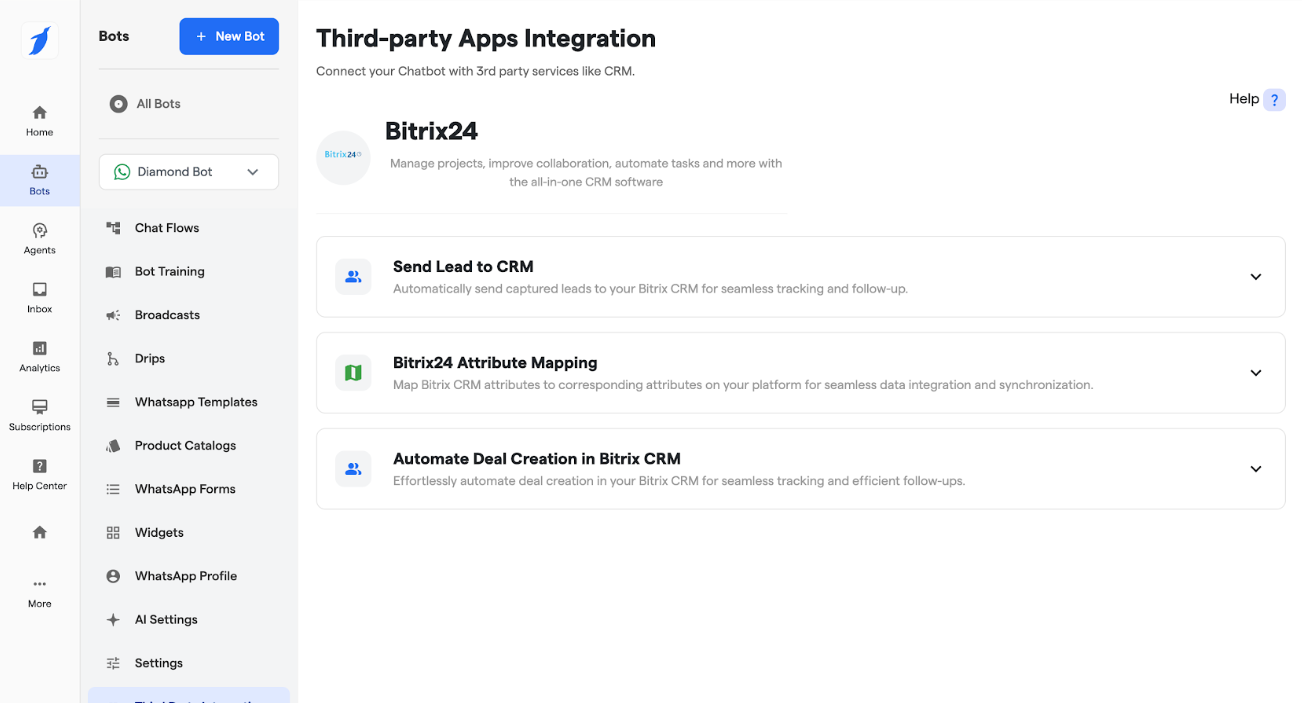The width and height of the screenshot is (1302, 703).
Task: Create a bot with New Bot button
Action: click(229, 36)
